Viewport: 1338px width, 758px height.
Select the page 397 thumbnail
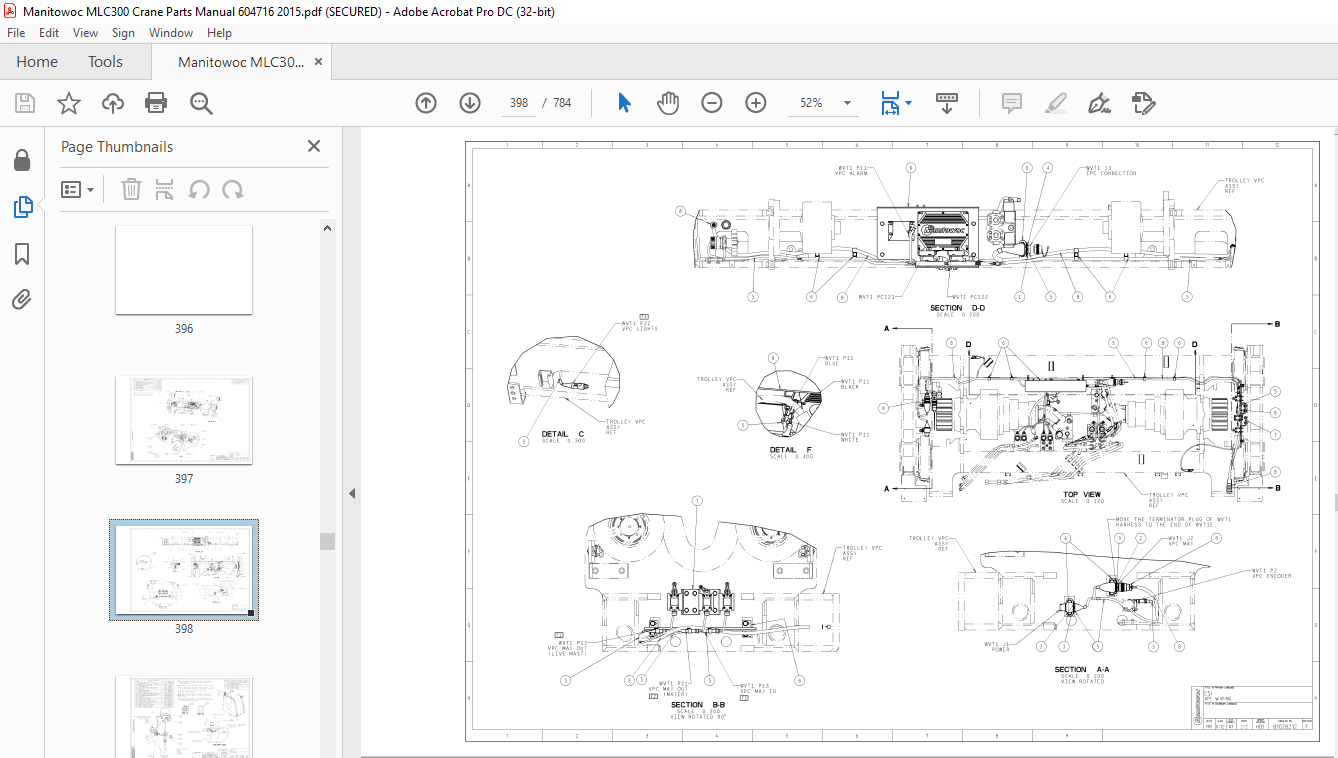[184, 420]
